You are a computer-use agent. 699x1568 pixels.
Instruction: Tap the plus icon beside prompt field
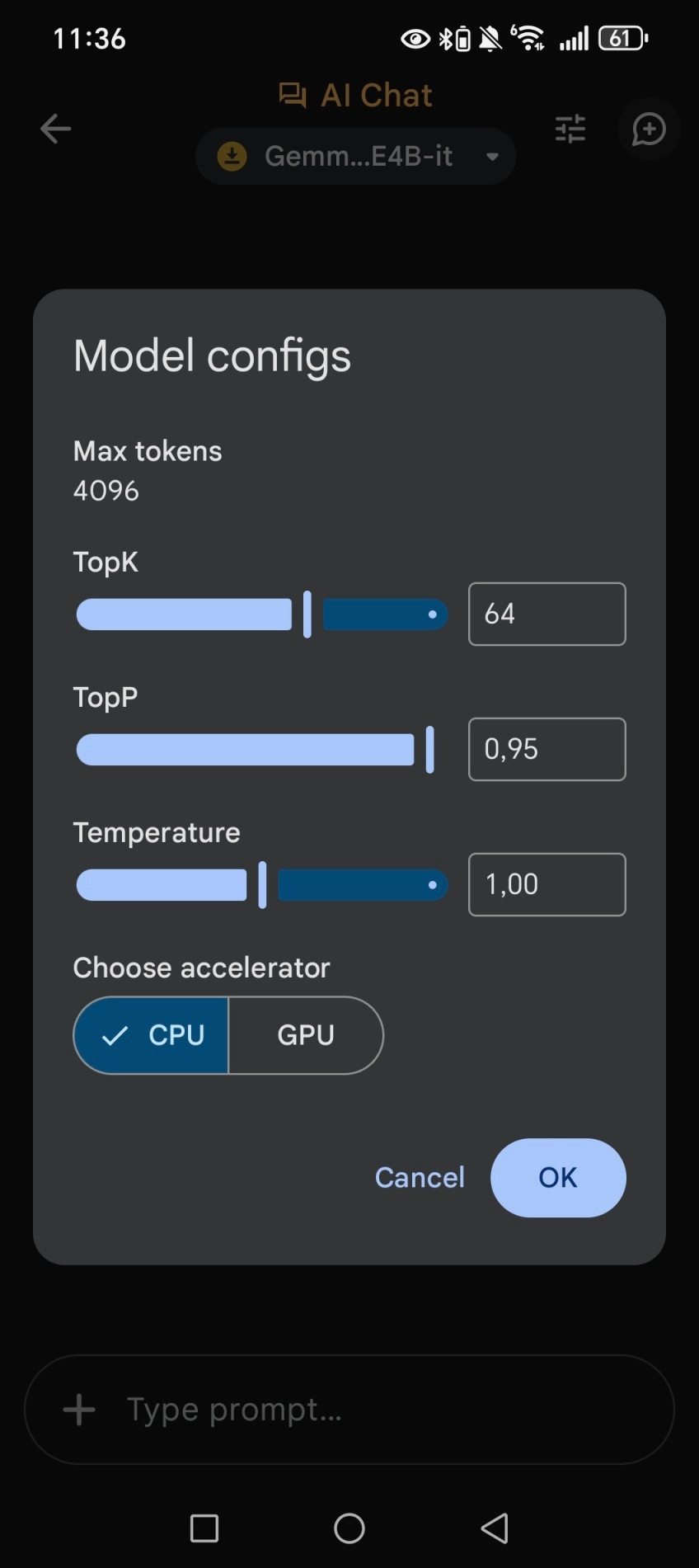pyautogui.click(x=79, y=1410)
